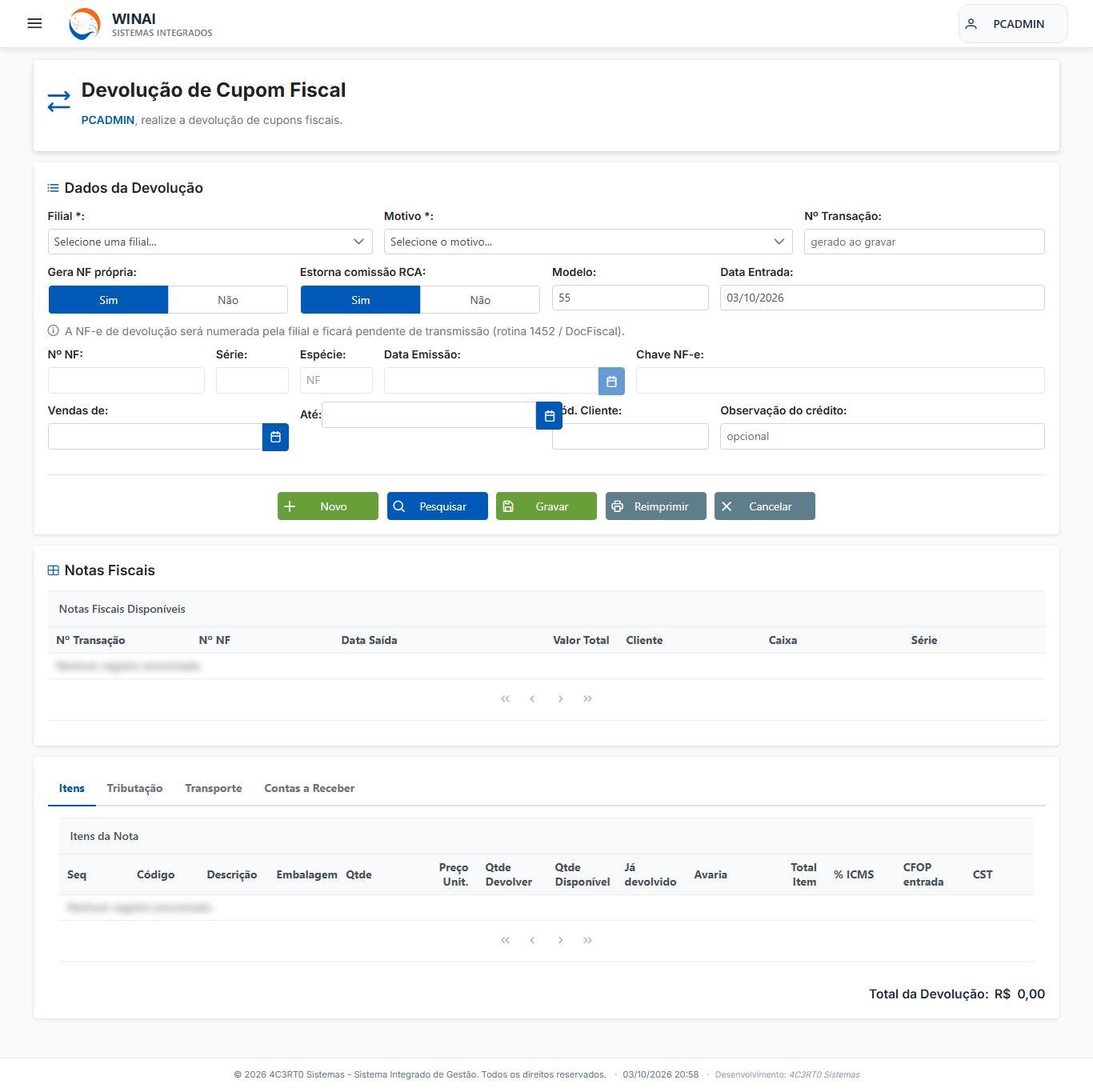This screenshot has height=1092, width=1093.
Task: Click the PCADMIN user profile icon
Action: coord(971,24)
